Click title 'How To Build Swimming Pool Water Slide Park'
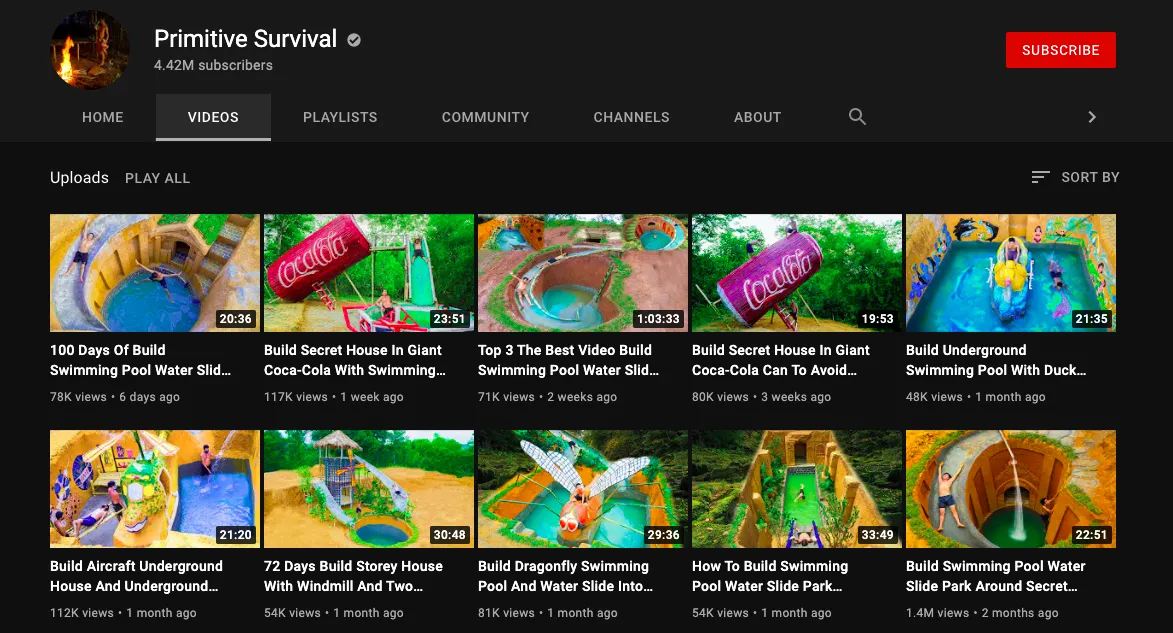The height and width of the screenshot is (633, 1173). (x=770, y=576)
